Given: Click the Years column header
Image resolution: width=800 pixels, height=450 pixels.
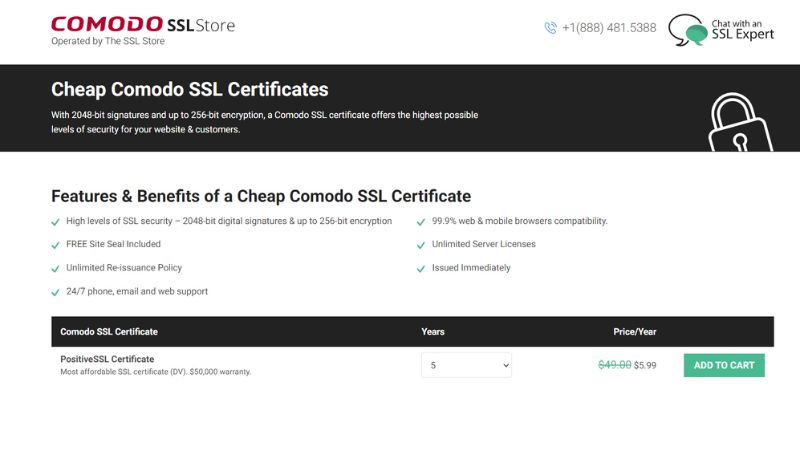Looking at the screenshot, I should (x=433, y=331).
